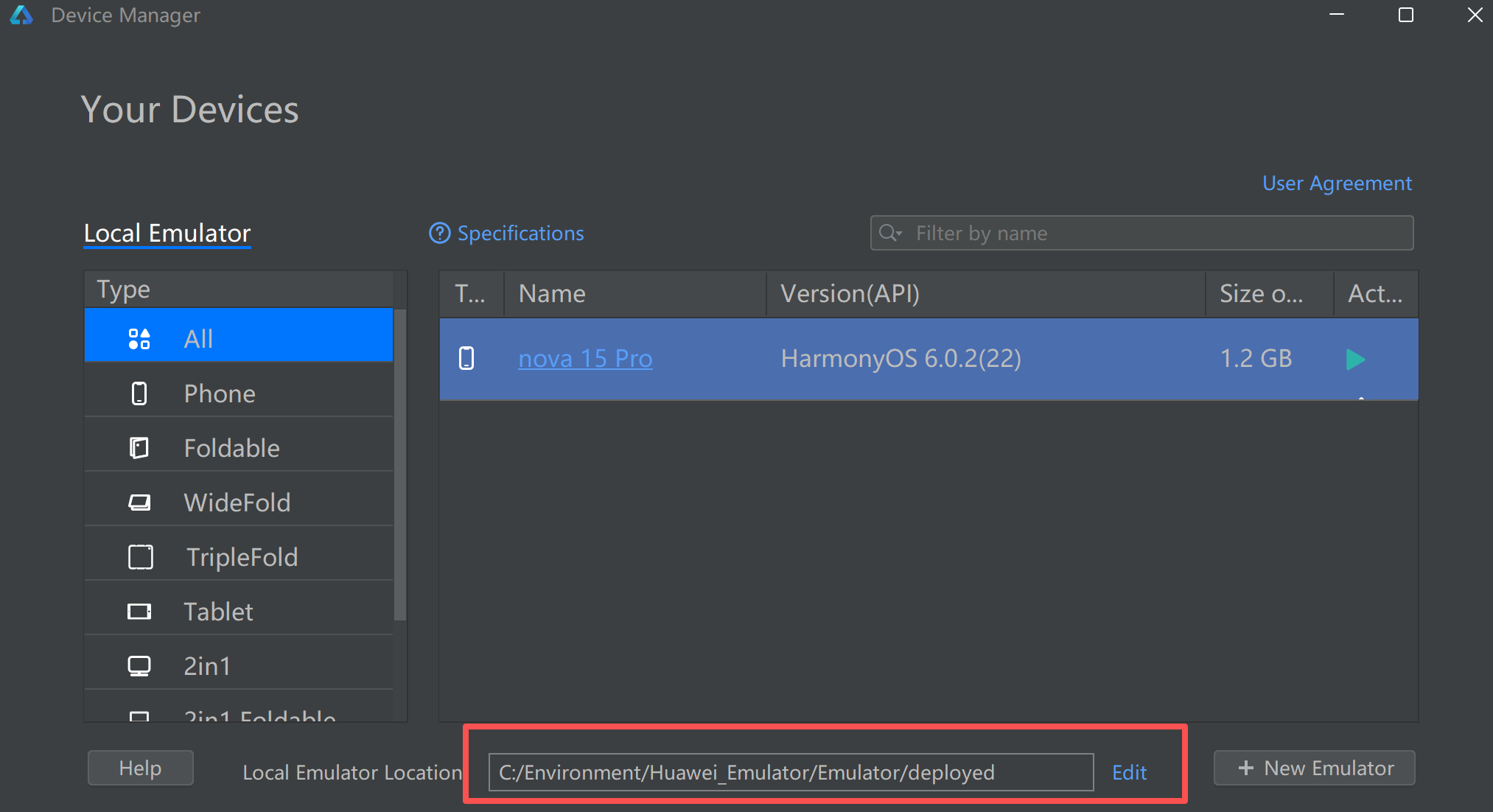
Task: Click the emulator location path field
Action: click(x=790, y=772)
